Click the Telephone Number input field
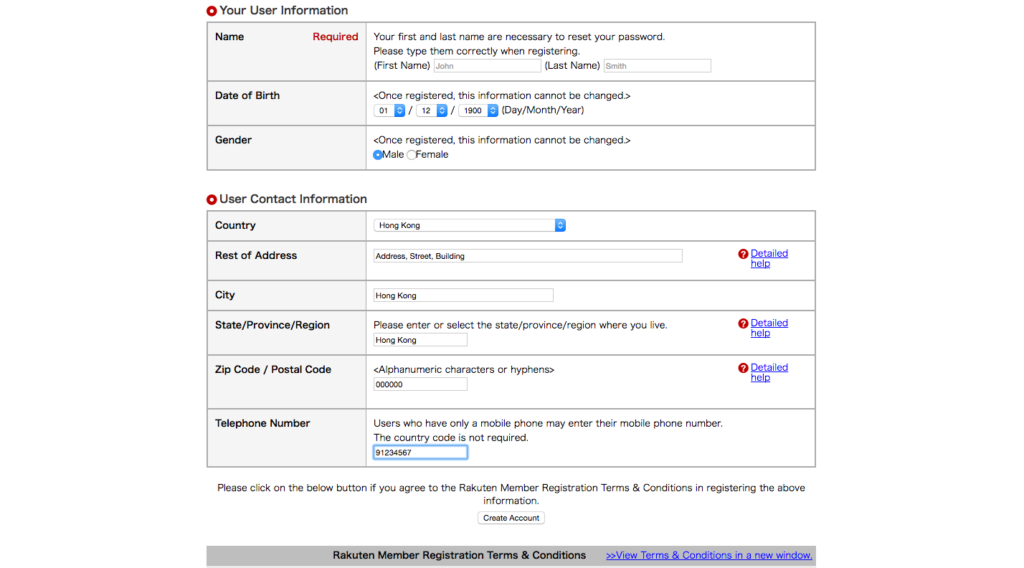Image resolution: width=1024 pixels, height=568 pixels. (420, 452)
